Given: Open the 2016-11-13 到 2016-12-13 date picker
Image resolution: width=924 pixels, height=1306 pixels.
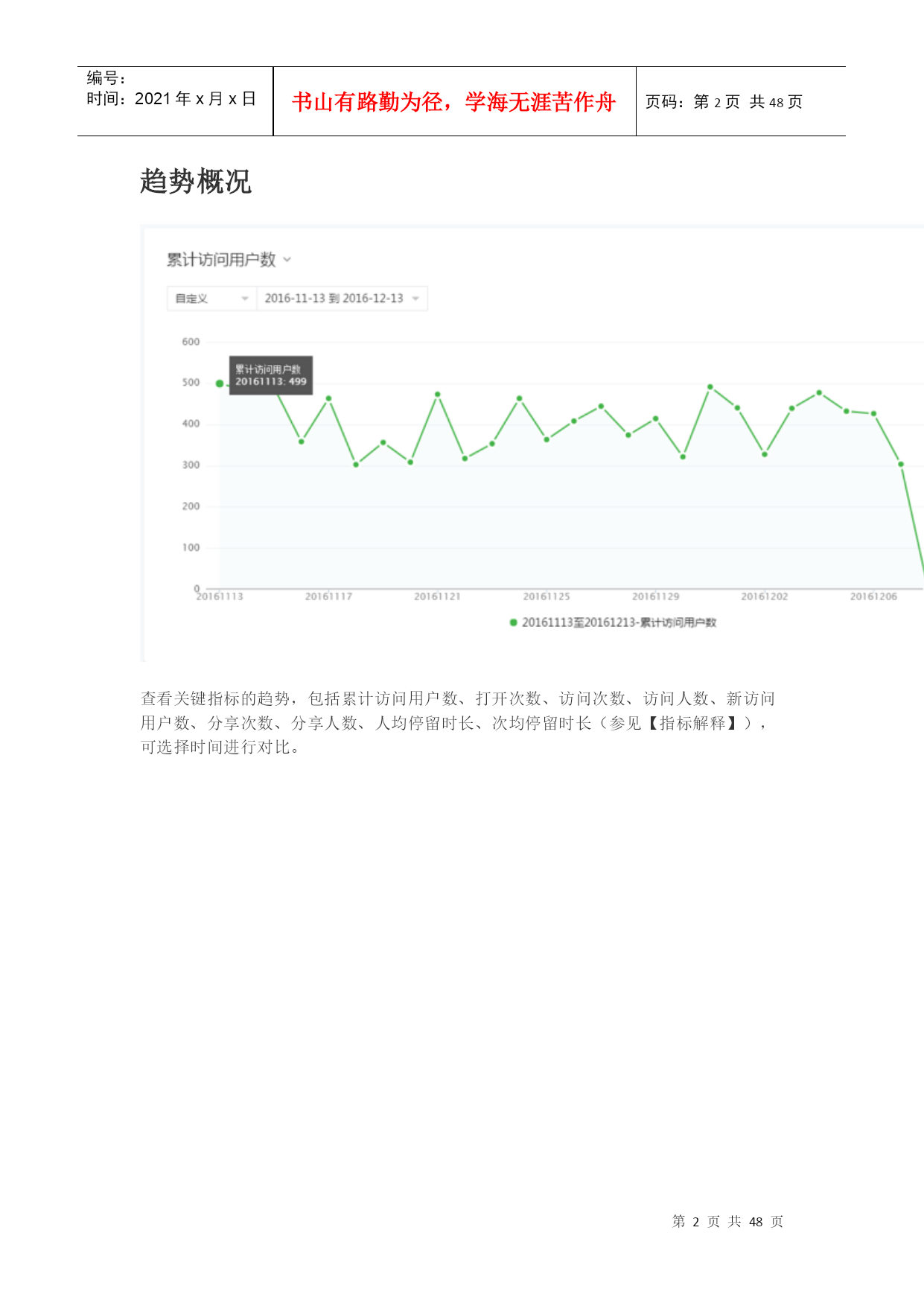Looking at the screenshot, I should [x=342, y=299].
